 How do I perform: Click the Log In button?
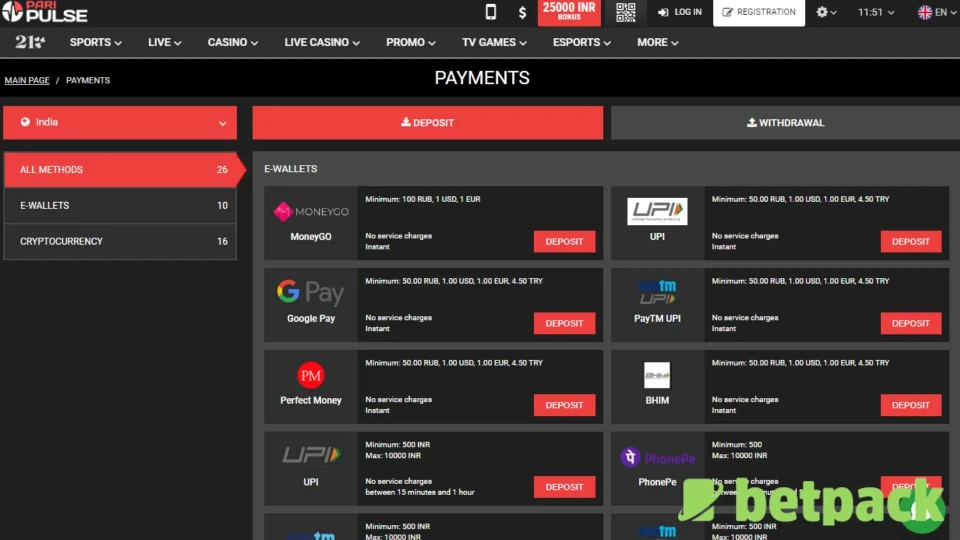pyautogui.click(x=680, y=12)
